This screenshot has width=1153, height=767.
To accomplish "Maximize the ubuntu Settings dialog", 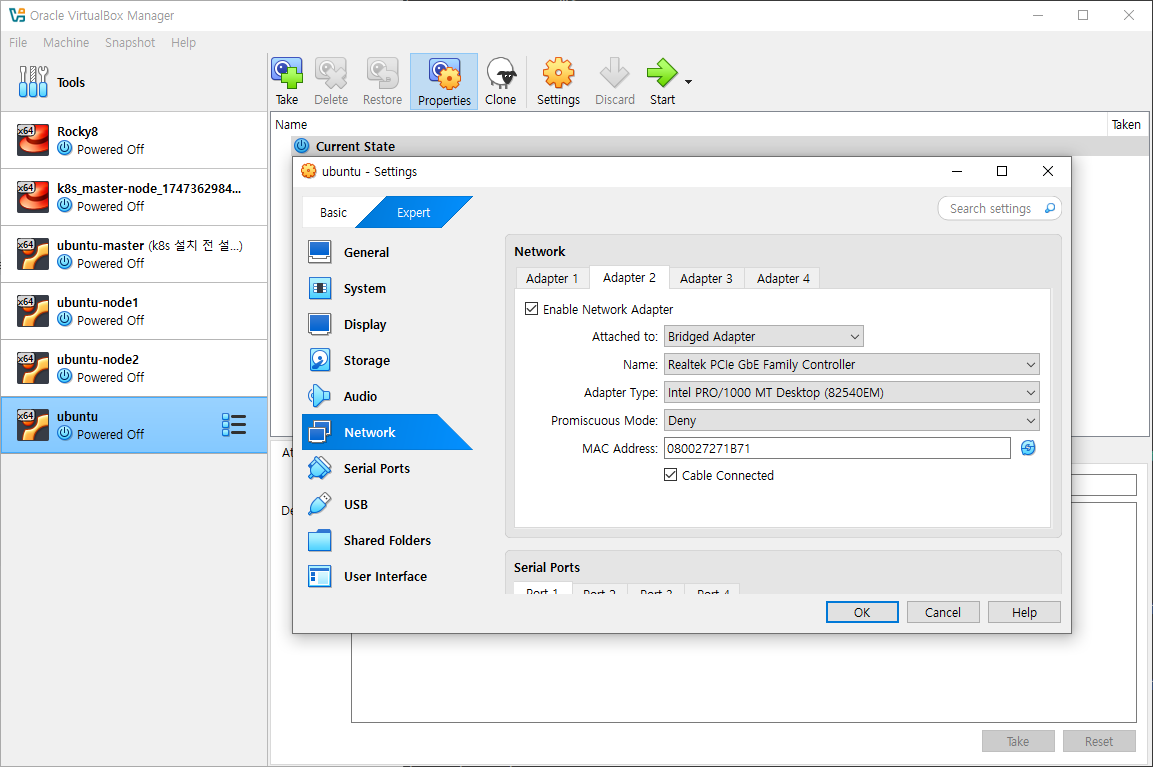I will pyautogui.click(x=1002, y=171).
